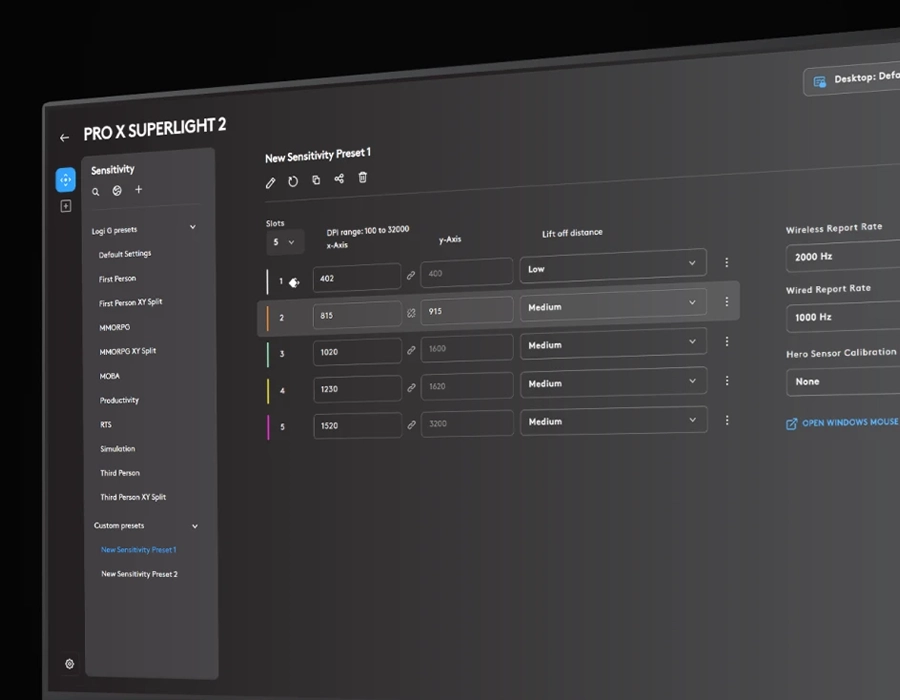Select the Third Person preset
Image resolution: width=900 pixels, height=700 pixels.
pyautogui.click(x=120, y=473)
